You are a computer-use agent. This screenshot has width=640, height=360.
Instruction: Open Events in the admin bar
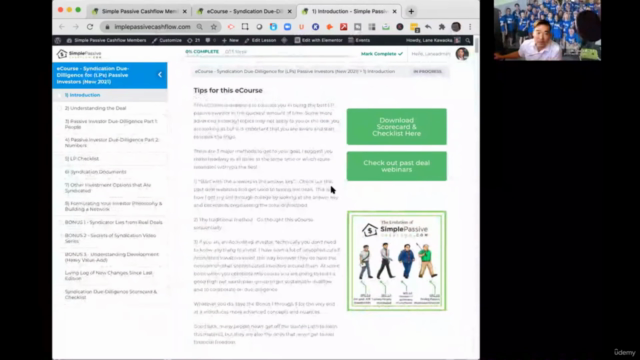(x=359, y=40)
